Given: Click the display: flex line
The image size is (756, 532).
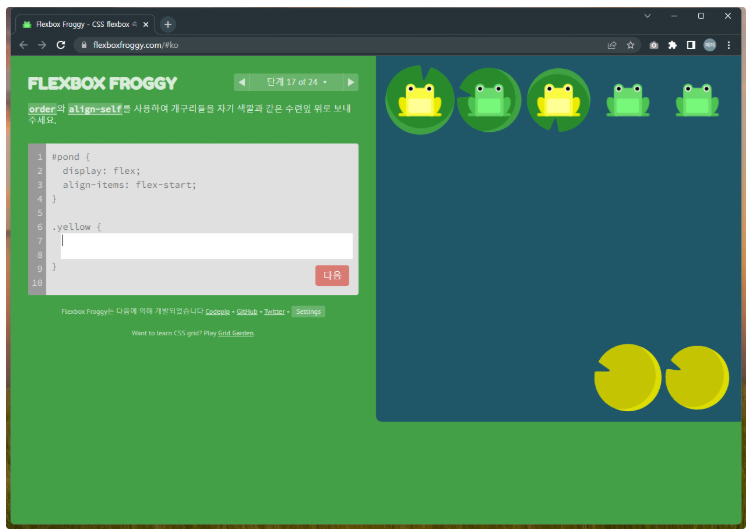Looking at the screenshot, I should pos(101,171).
